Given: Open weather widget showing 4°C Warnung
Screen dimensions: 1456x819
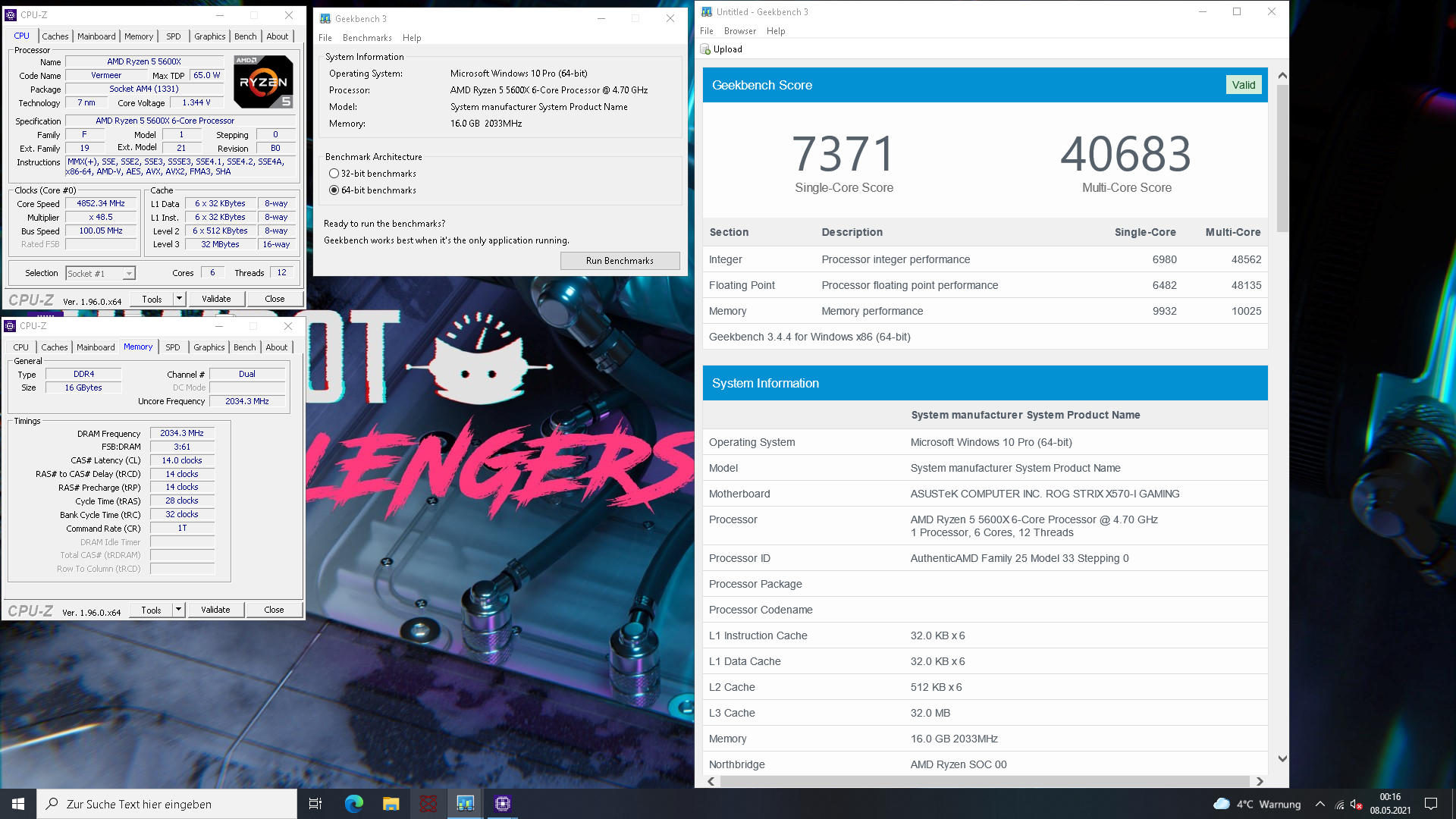Looking at the screenshot, I should click(x=1257, y=804).
